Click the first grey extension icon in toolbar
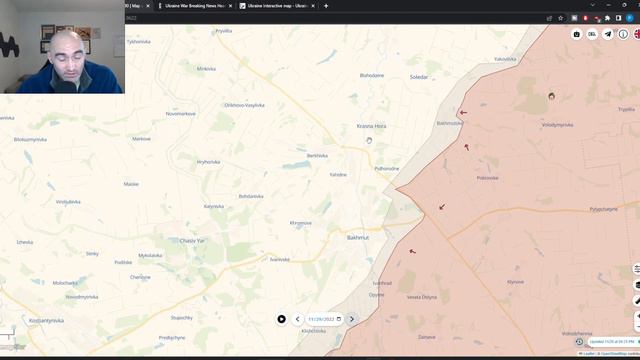Viewport: 640px width, 360px height. [x=574, y=18]
